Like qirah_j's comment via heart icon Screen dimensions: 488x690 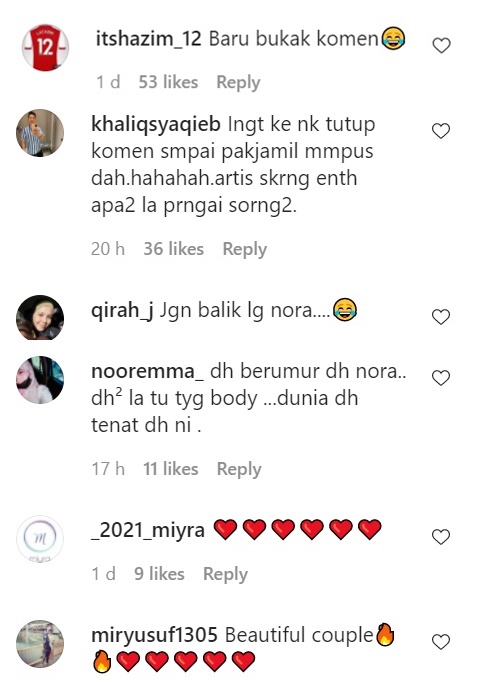441,317
